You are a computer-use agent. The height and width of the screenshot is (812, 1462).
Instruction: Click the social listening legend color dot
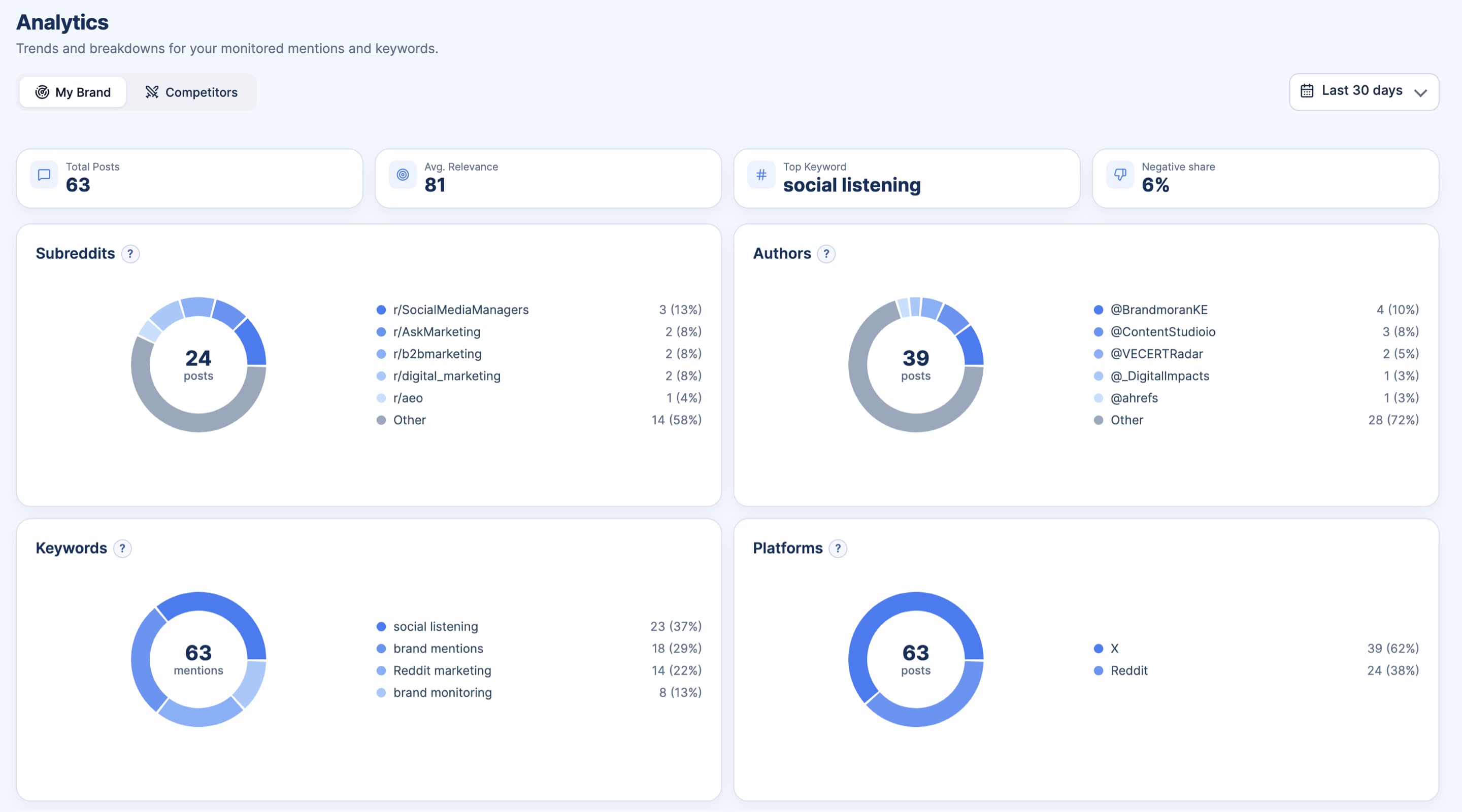click(x=381, y=626)
